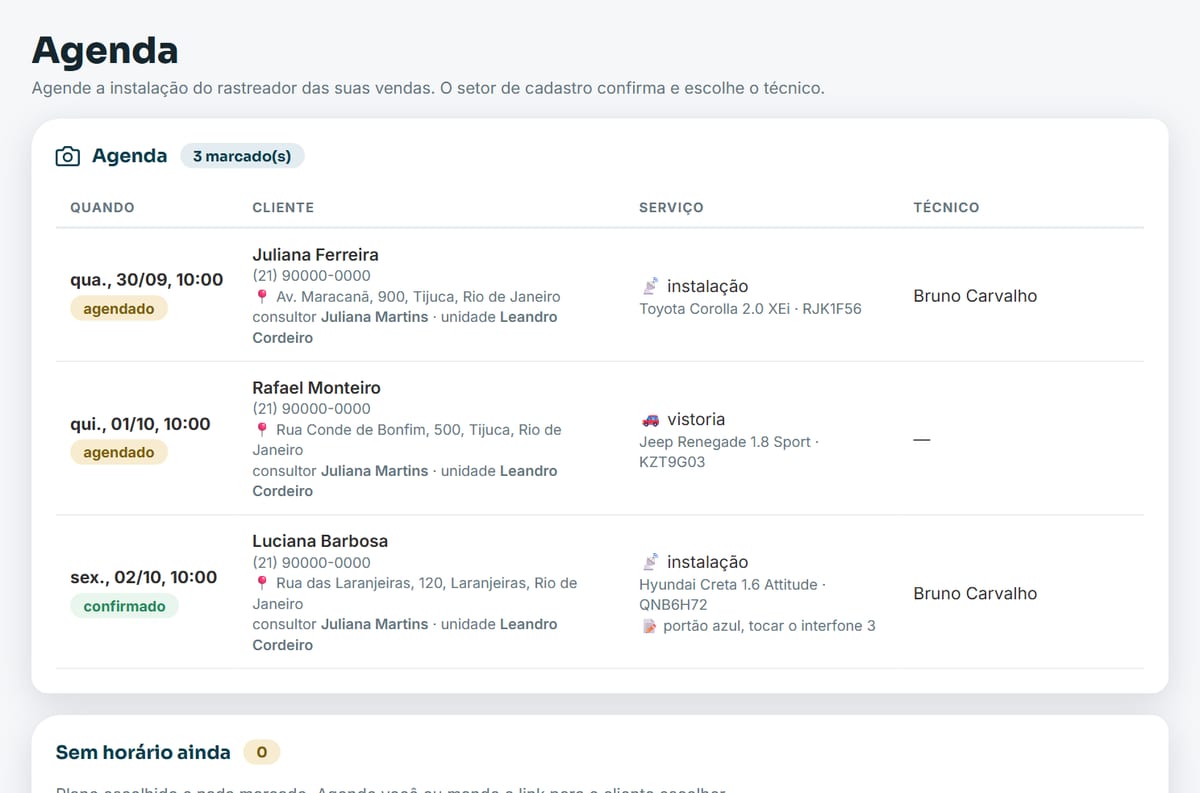The height and width of the screenshot is (793, 1200).
Task: Click 'vistoria' label in Rafael Monteiro row
Action: tap(696, 420)
